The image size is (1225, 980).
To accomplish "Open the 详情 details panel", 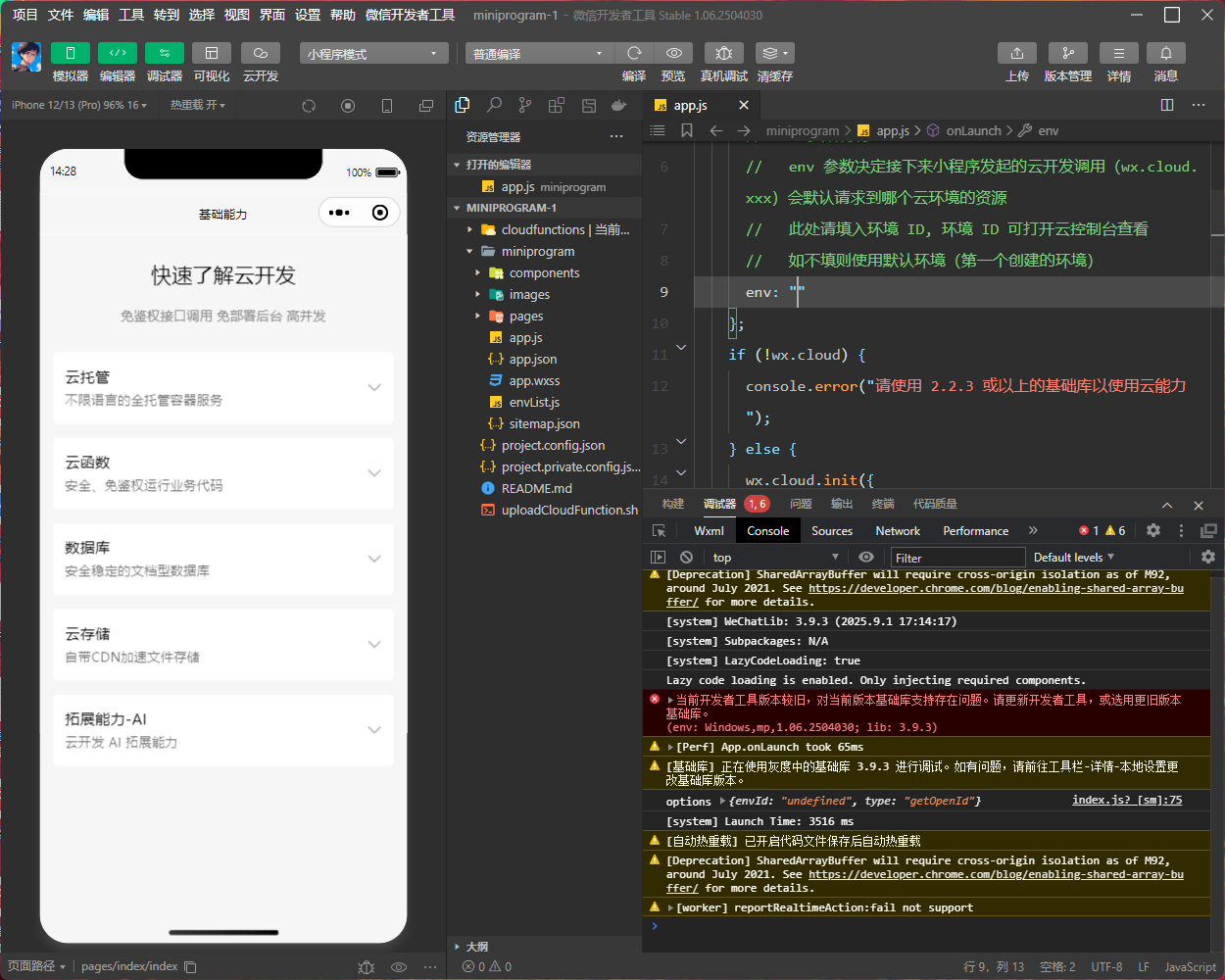I will pyautogui.click(x=1119, y=53).
